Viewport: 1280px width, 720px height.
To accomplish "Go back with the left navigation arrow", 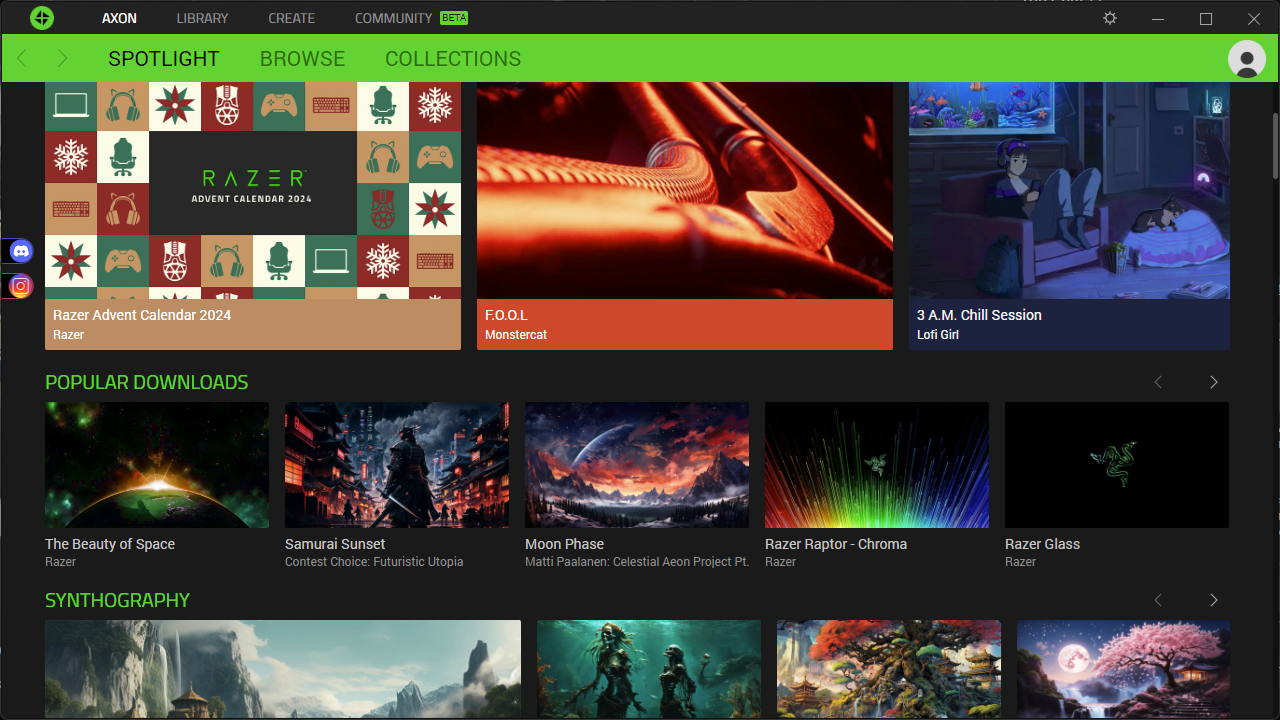I will point(22,59).
